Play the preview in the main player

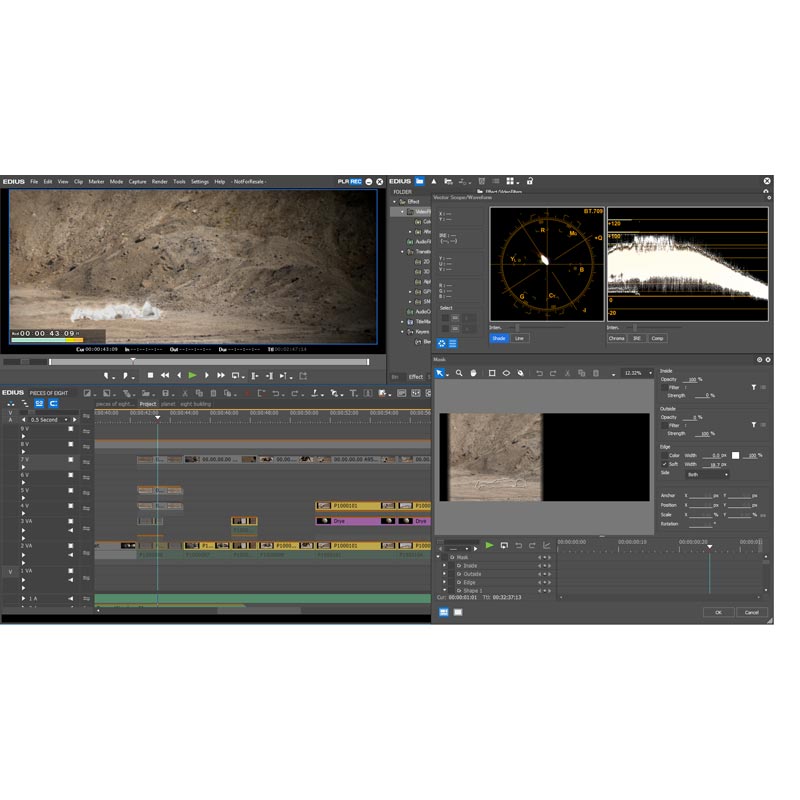(x=193, y=375)
